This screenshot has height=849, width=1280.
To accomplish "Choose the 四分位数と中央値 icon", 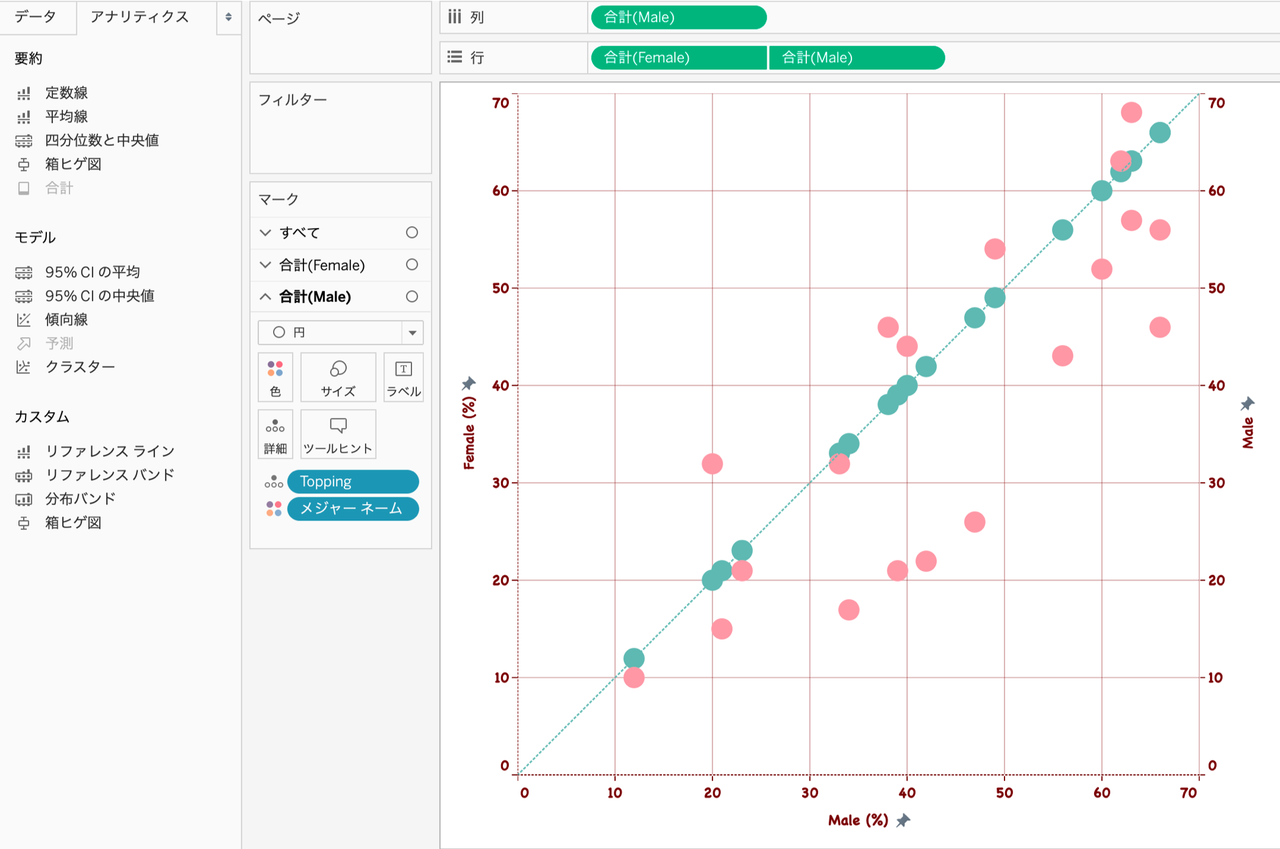I will coord(24,141).
